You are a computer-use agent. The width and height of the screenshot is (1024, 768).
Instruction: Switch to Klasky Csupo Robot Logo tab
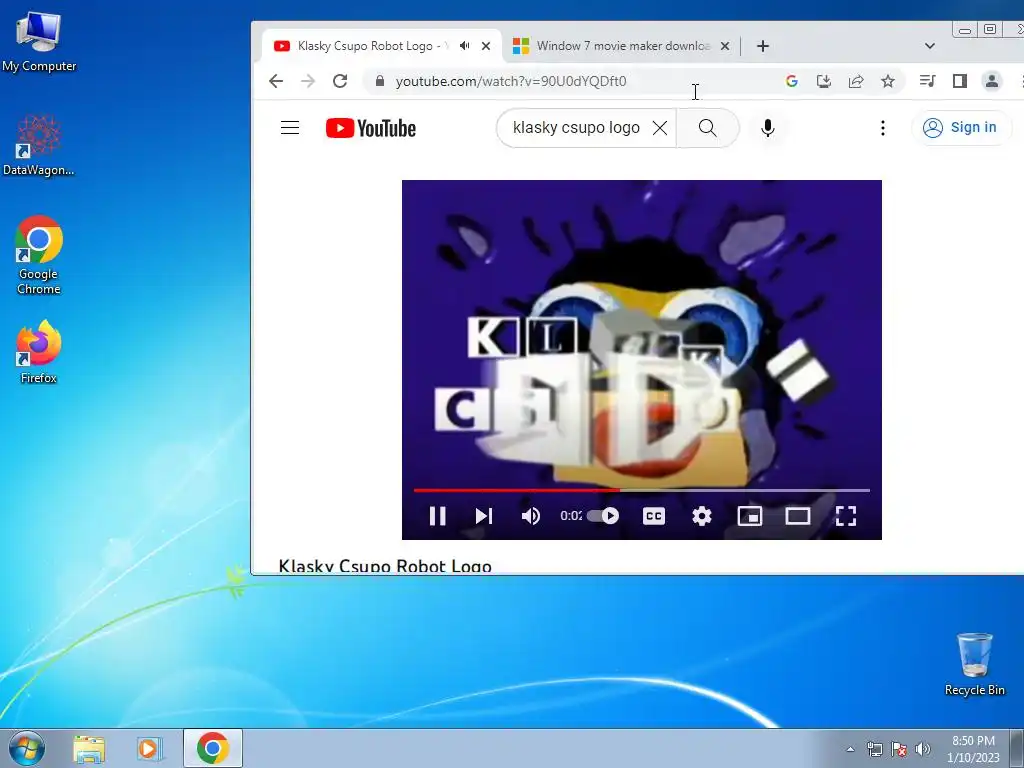[x=372, y=46]
